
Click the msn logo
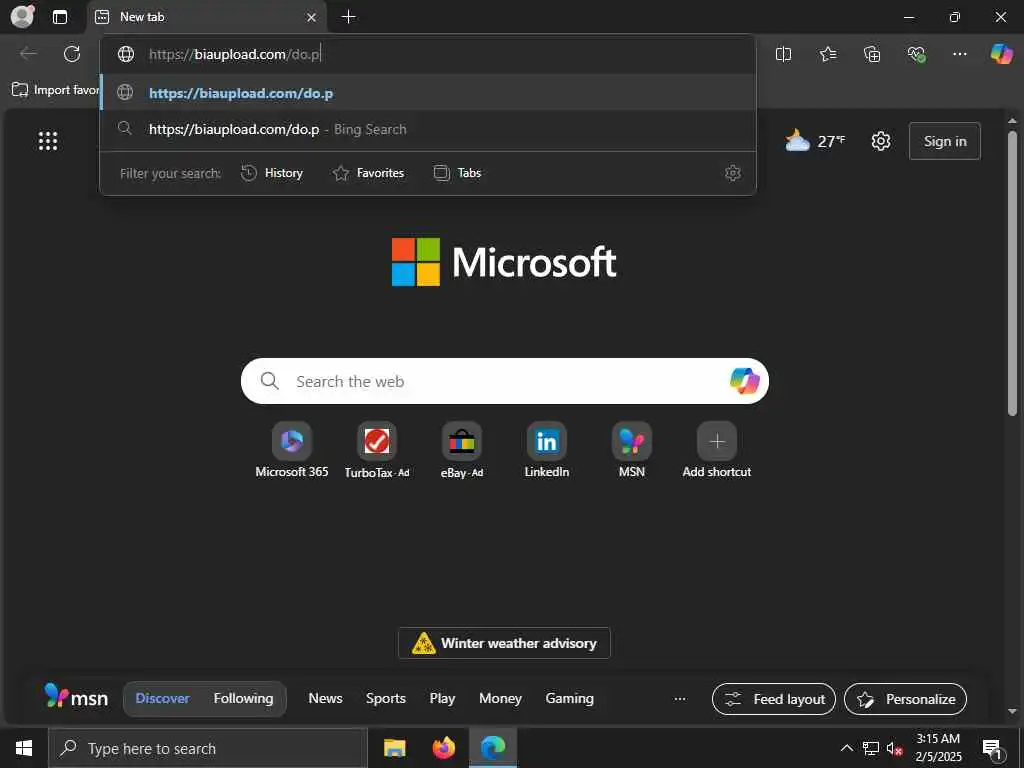click(76, 697)
